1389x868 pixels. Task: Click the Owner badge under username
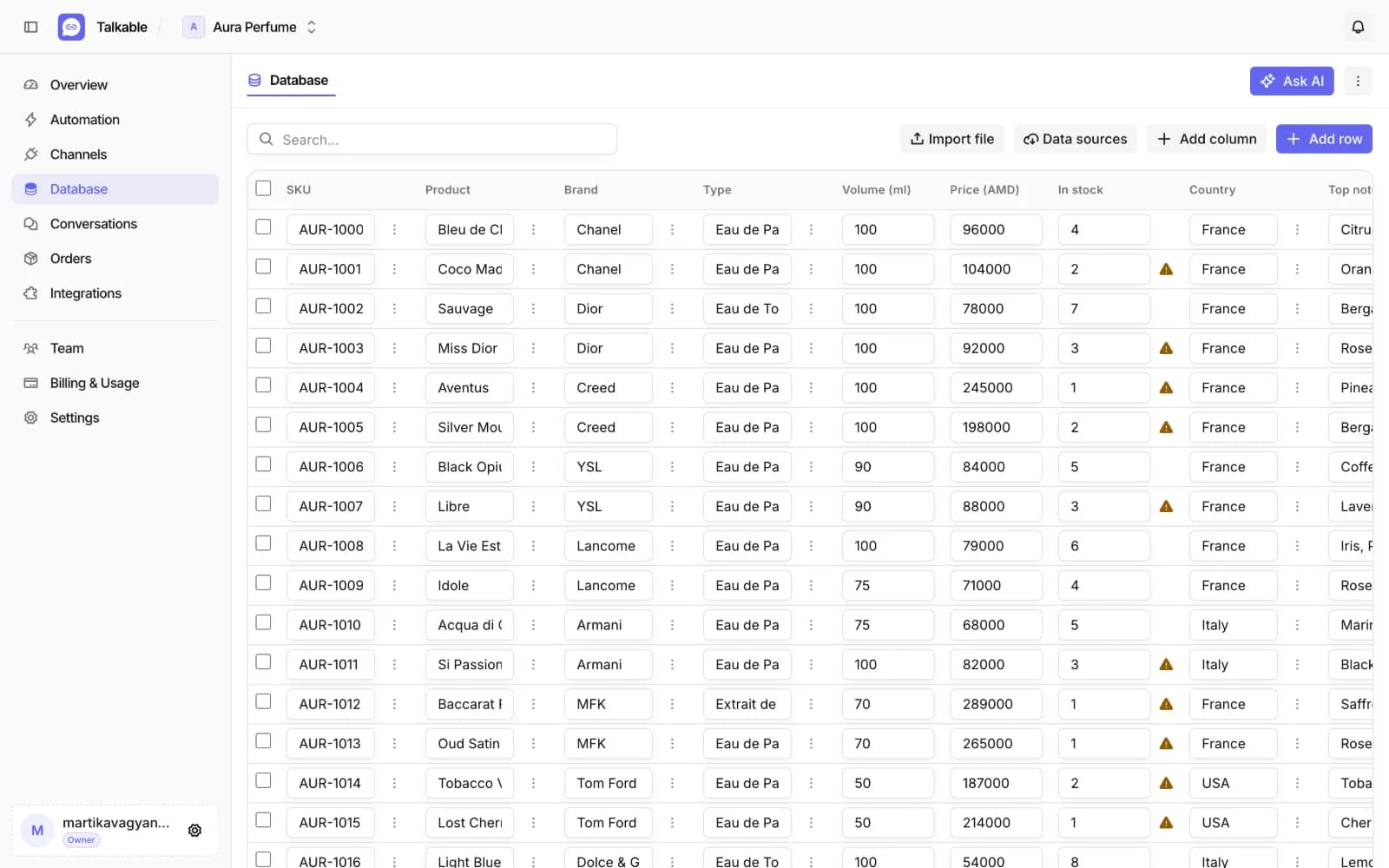[82, 840]
